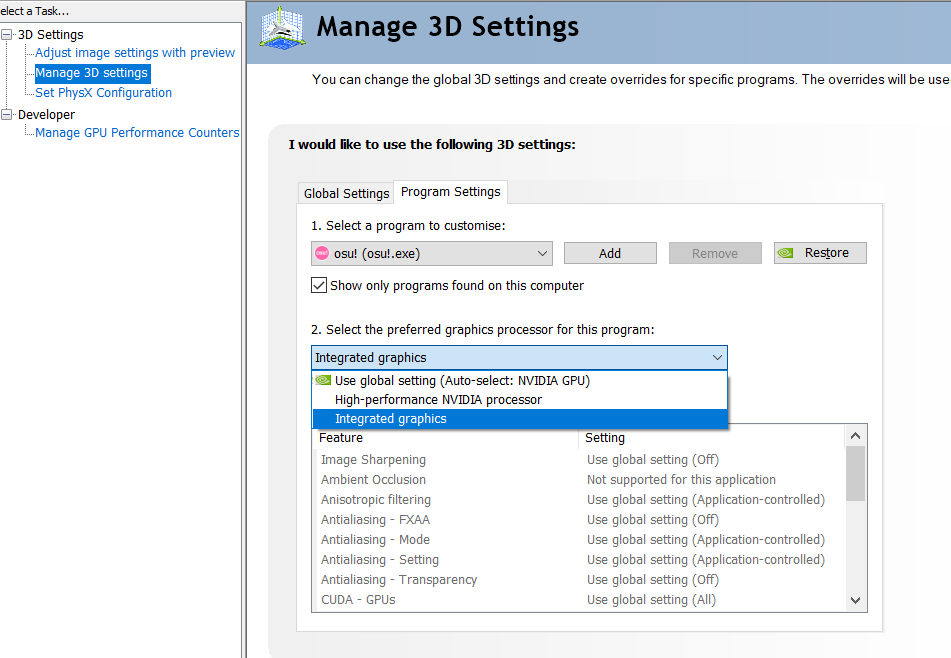Collapse the Developer tree node
The width and height of the screenshot is (951, 658).
[x=7, y=115]
